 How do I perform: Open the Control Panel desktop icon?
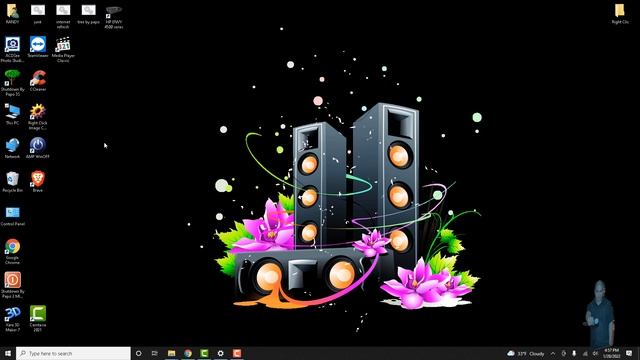click(x=12, y=216)
